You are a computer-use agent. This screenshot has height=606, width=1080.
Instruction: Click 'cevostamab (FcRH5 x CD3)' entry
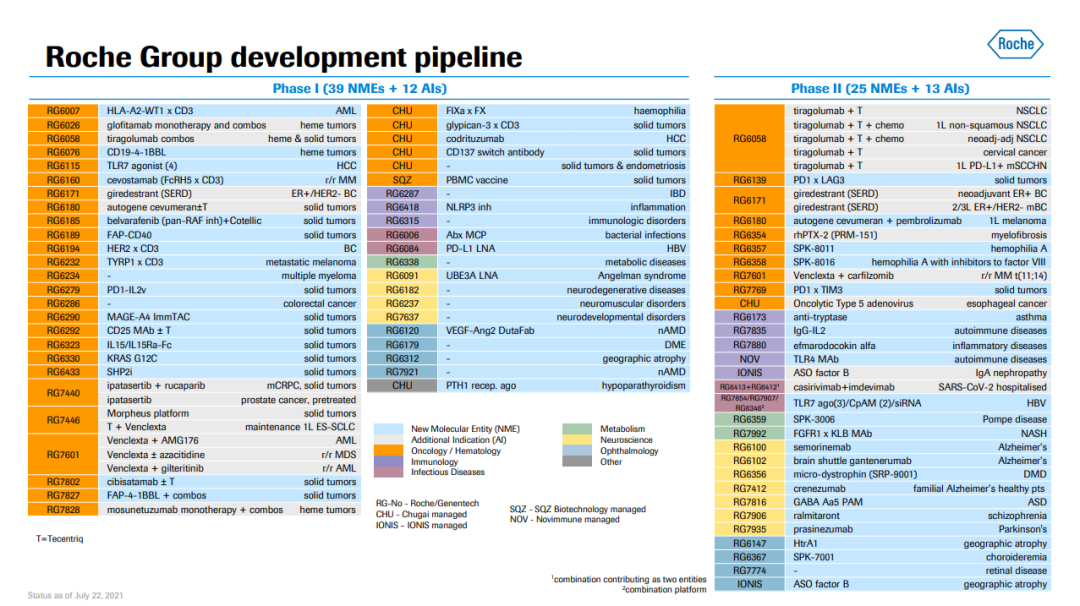(165, 180)
